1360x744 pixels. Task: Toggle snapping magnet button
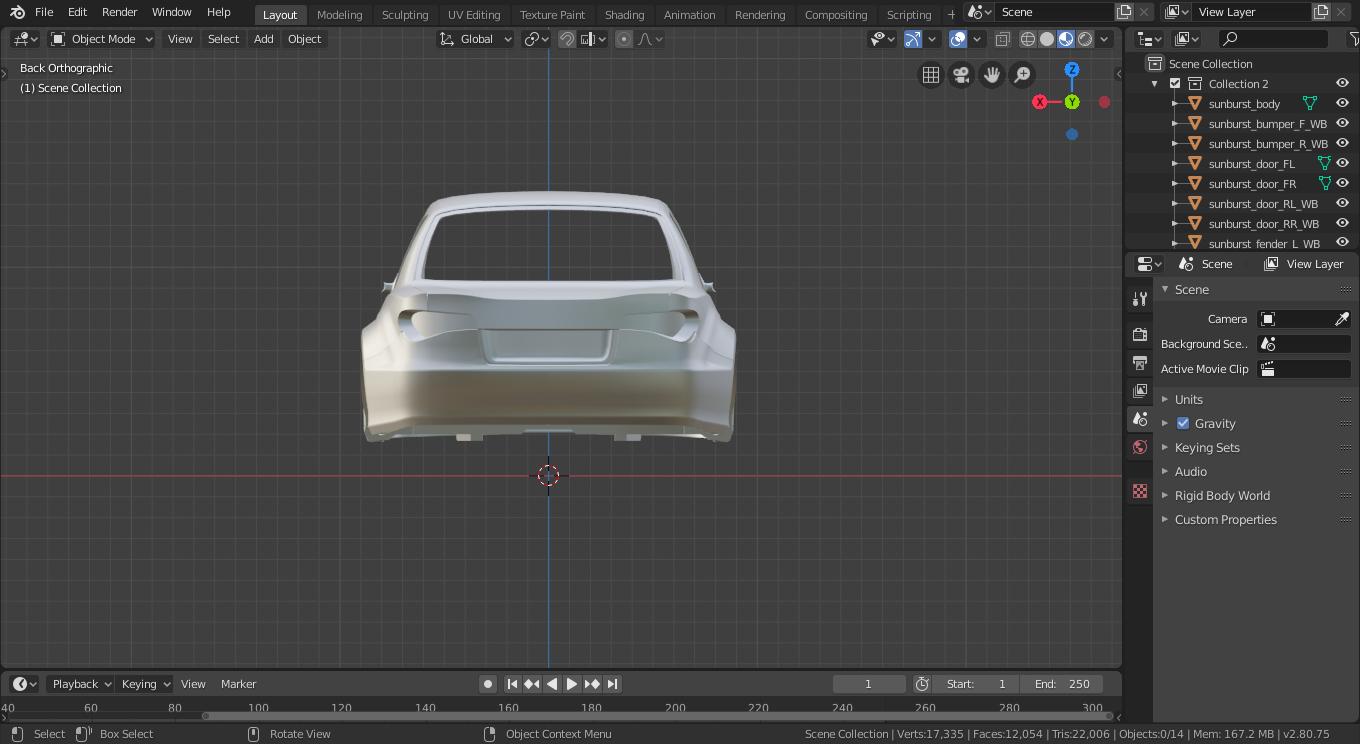567,39
